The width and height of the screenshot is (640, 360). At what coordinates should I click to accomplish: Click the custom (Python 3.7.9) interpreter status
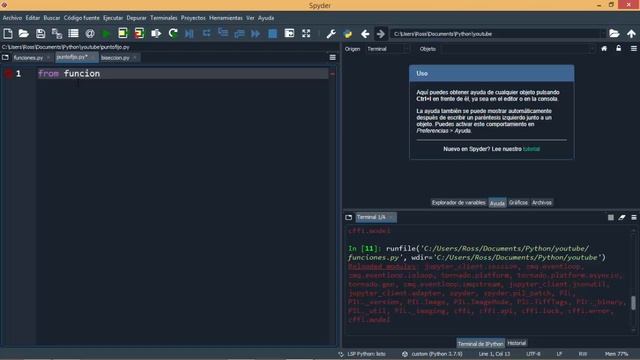tap(432, 354)
